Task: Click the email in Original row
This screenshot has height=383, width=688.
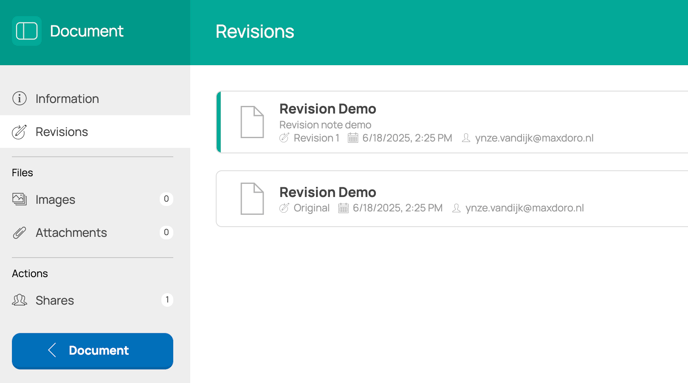Action: click(525, 208)
